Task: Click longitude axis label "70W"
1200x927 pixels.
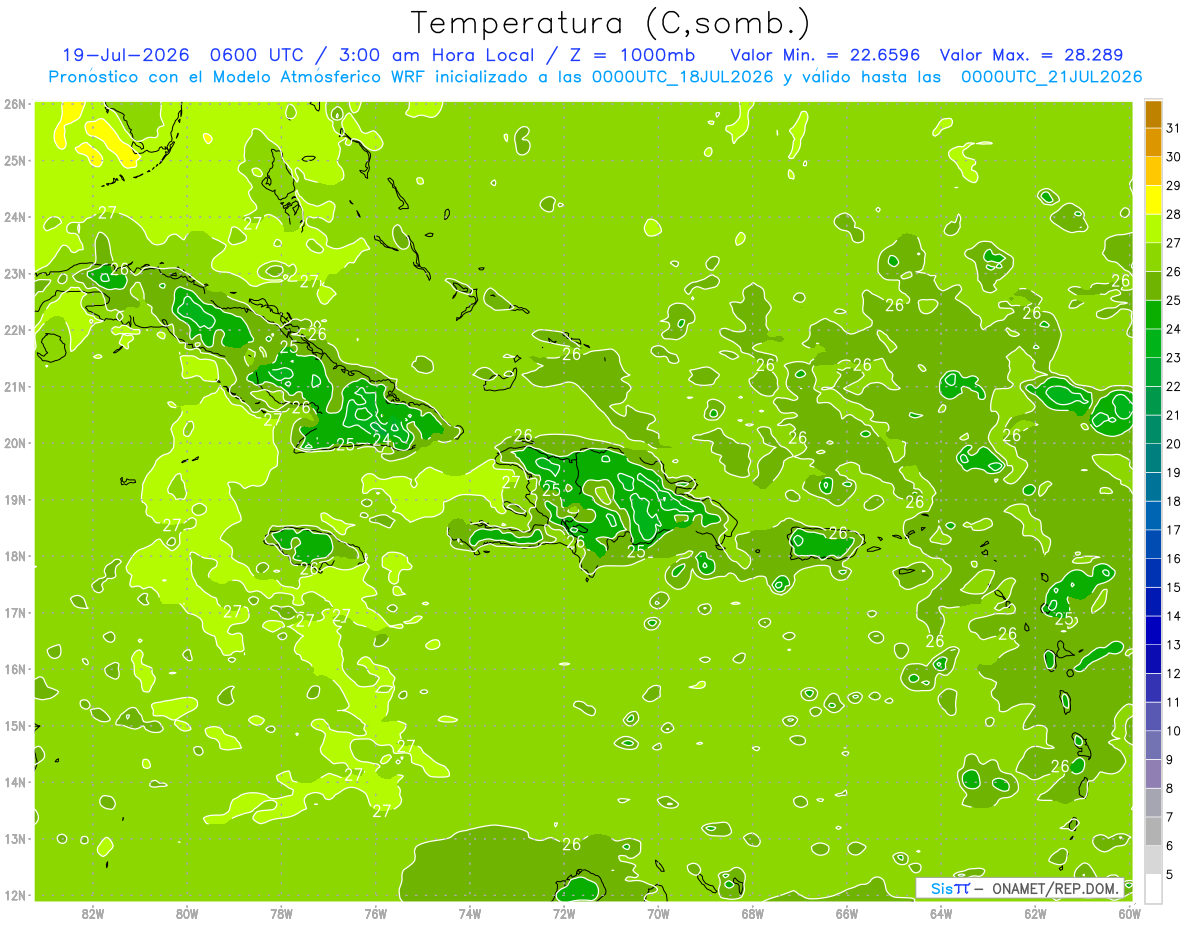Action: pyautogui.click(x=658, y=913)
